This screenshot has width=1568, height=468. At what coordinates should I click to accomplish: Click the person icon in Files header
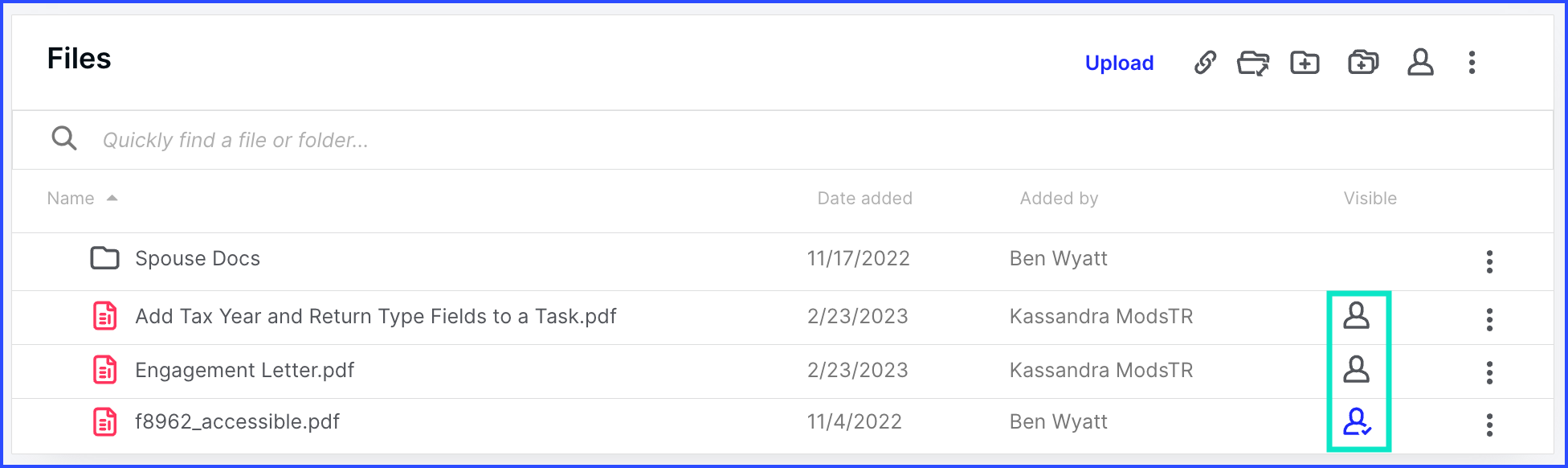click(x=1420, y=63)
